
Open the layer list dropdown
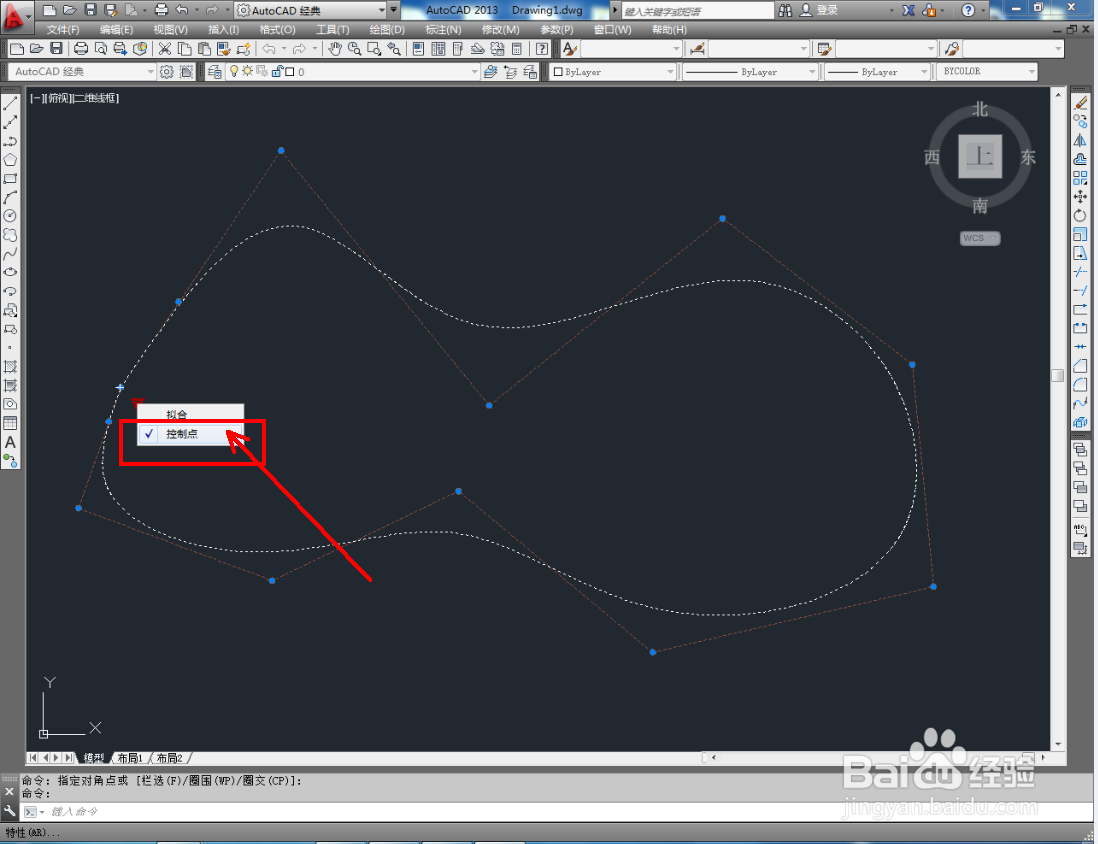[474, 72]
